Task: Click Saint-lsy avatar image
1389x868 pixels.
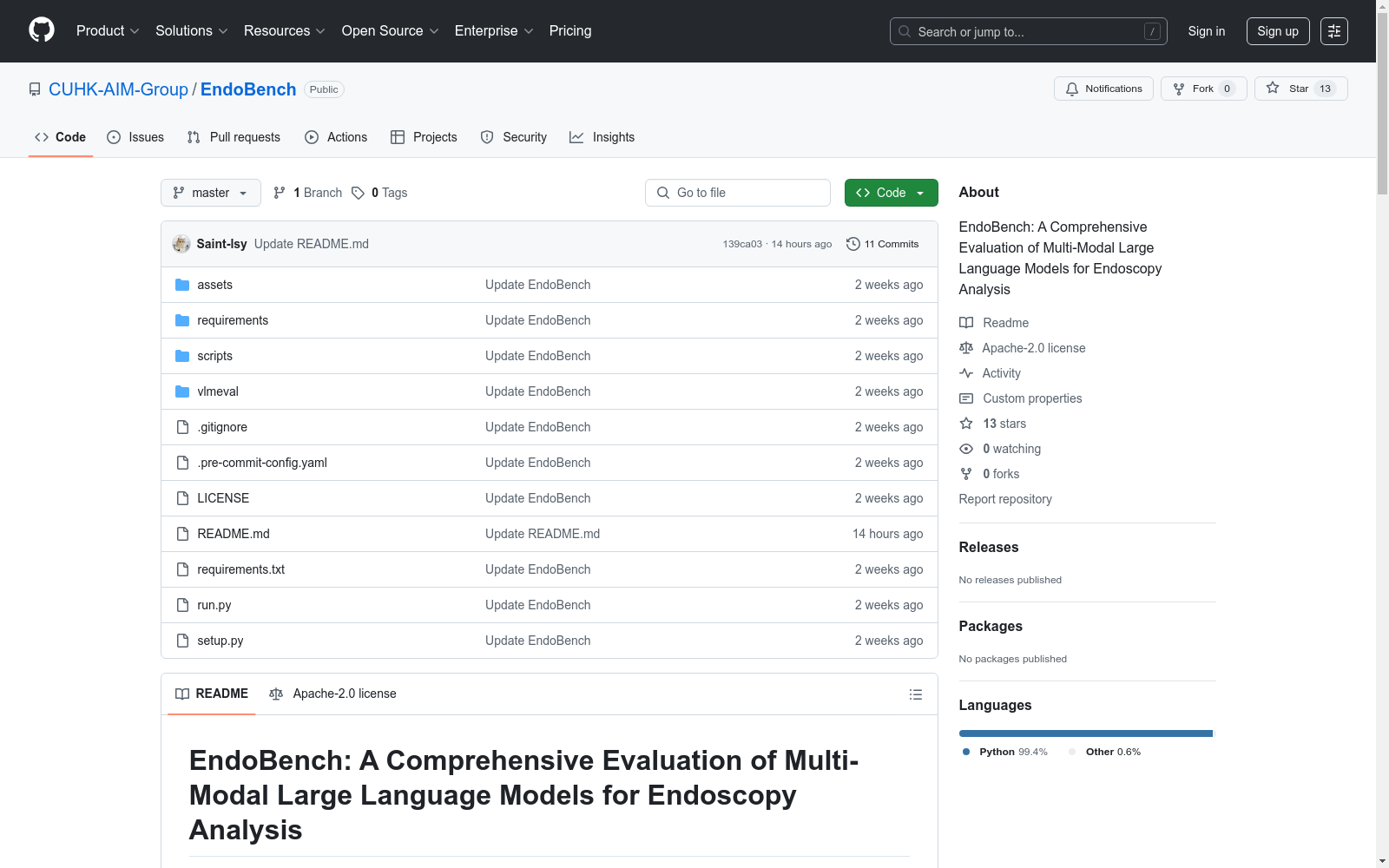Action: point(181,244)
